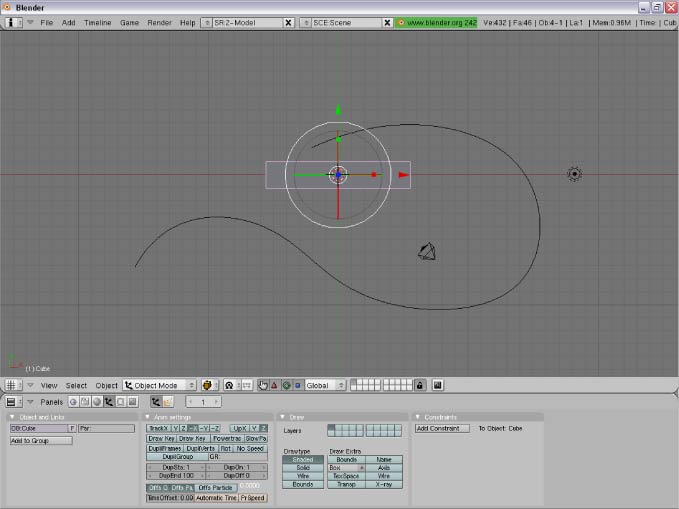The width and height of the screenshot is (679, 509).
Task: Open the Panels menu in buttons header
Action: coord(52,402)
